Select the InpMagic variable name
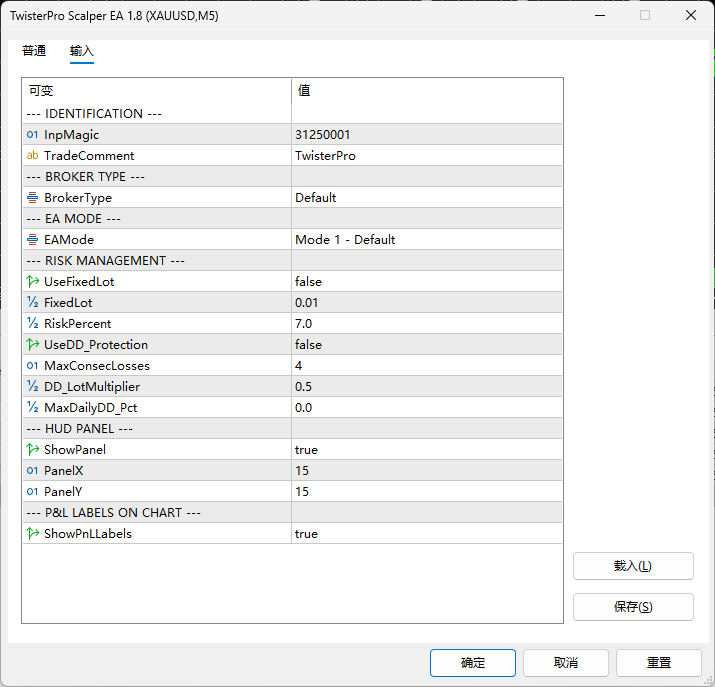 point(71,134)
